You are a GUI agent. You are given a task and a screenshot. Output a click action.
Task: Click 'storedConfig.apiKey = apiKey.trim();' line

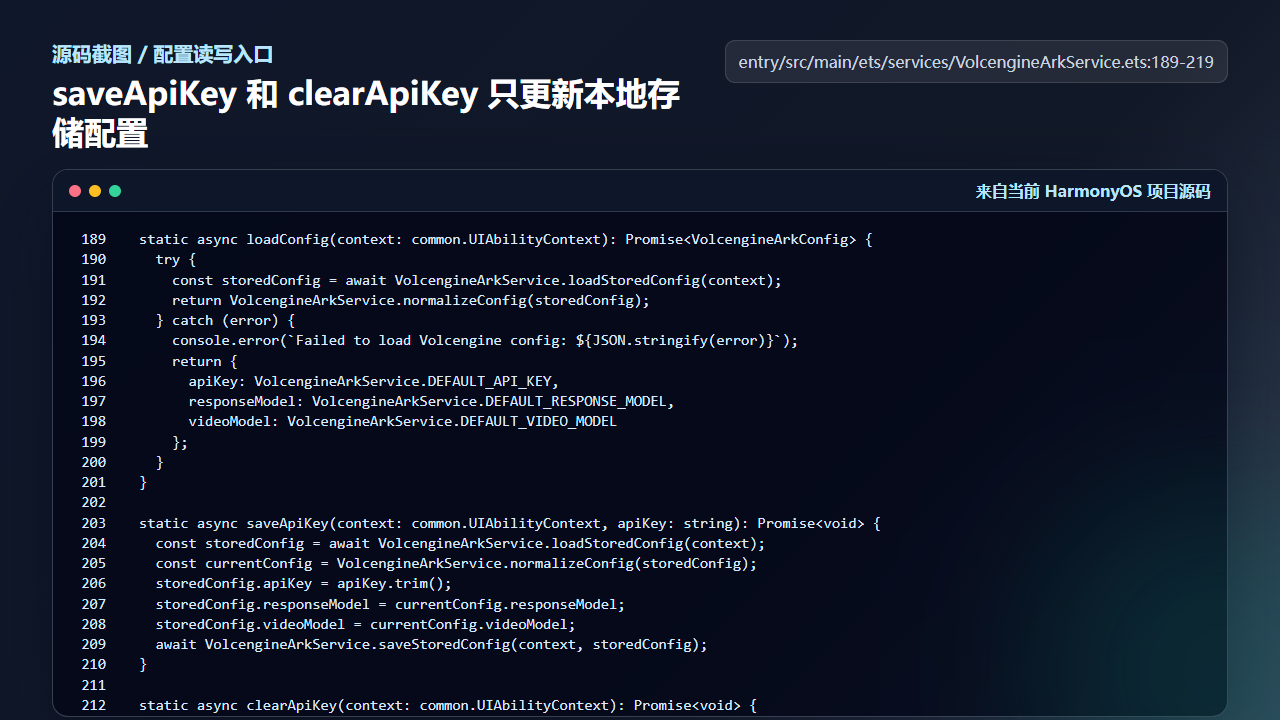(x=304, y=583)
